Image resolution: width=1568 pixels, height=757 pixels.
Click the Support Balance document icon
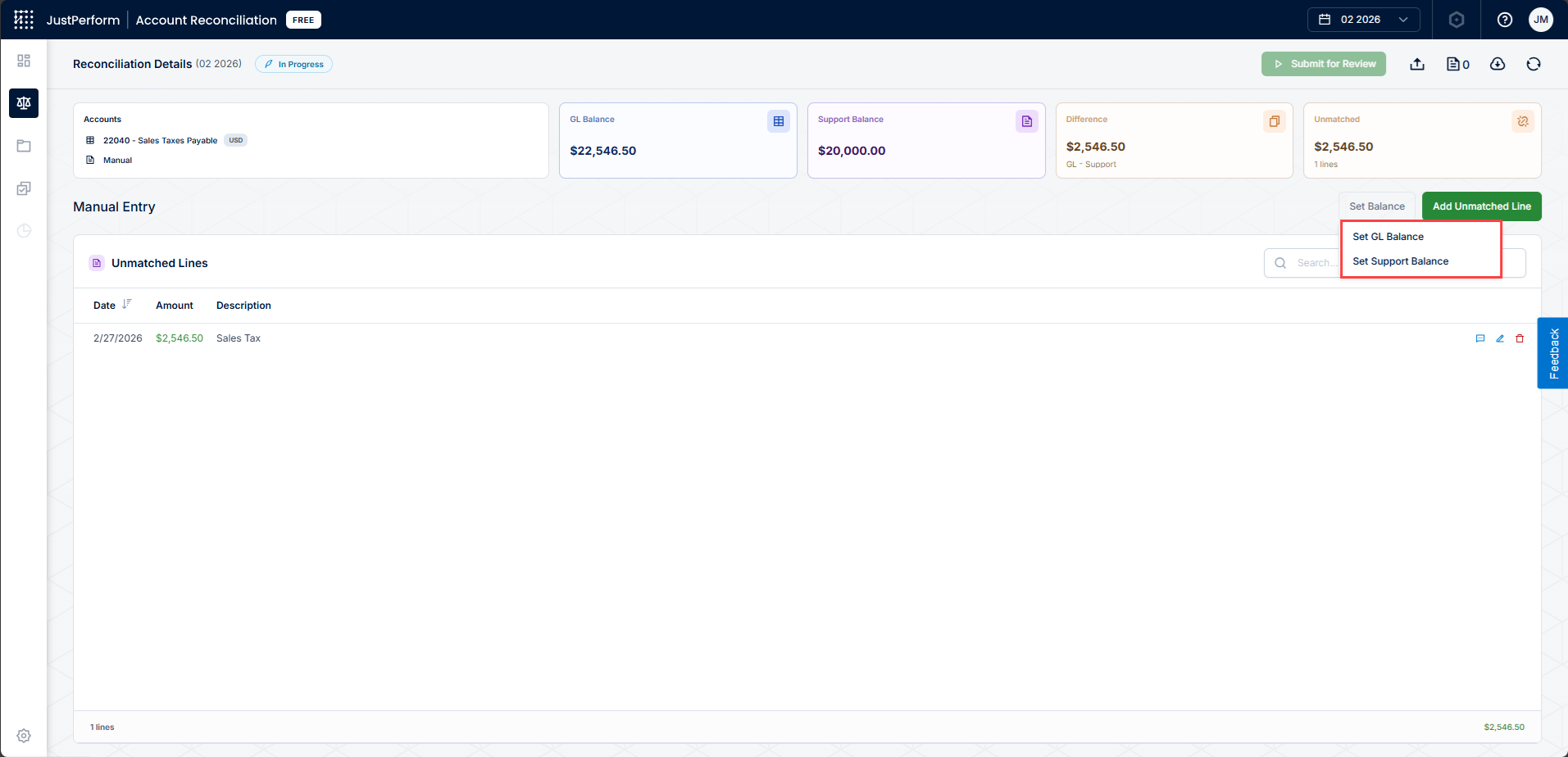click(1027, 121)
